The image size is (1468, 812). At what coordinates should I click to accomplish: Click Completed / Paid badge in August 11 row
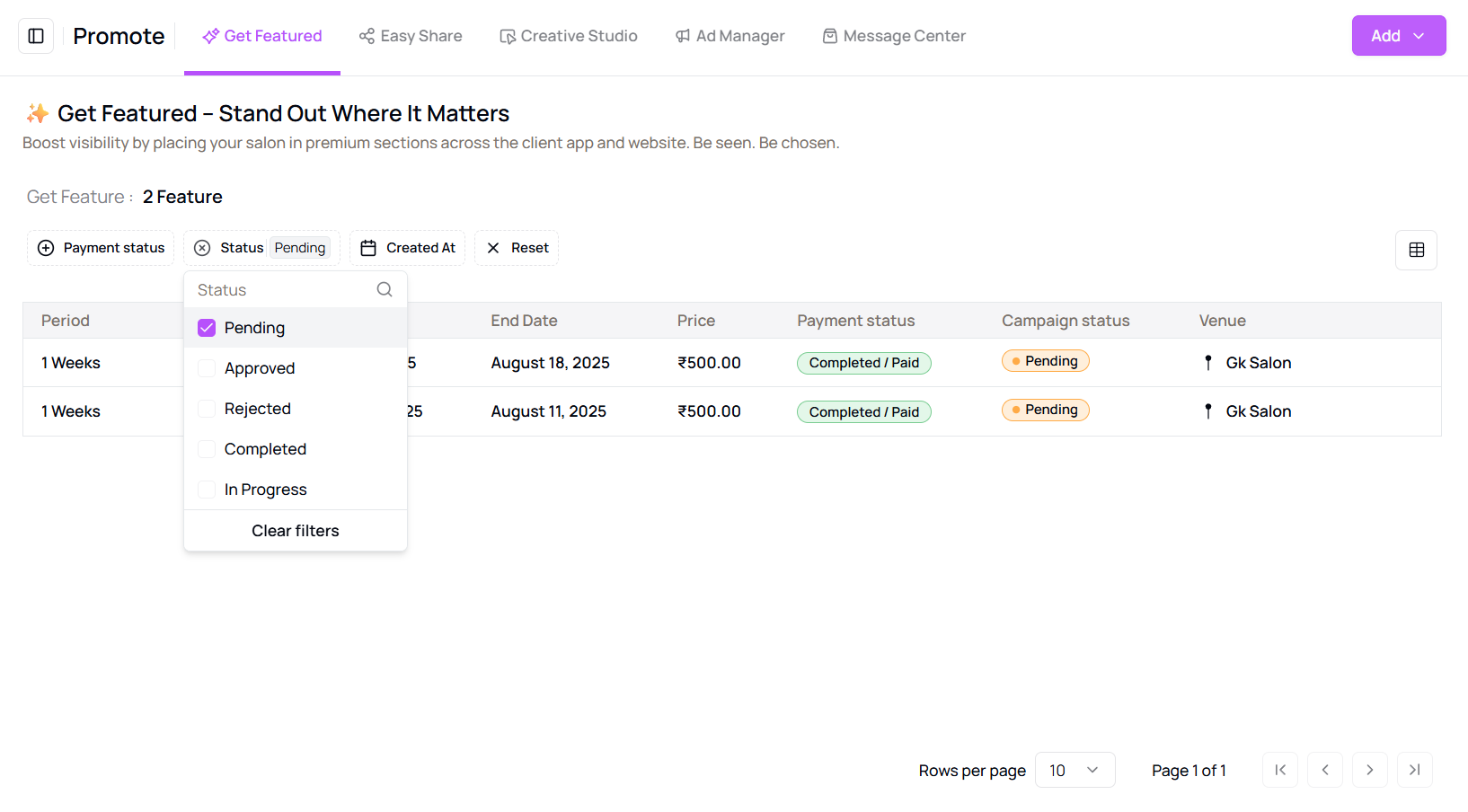point(864,412)
